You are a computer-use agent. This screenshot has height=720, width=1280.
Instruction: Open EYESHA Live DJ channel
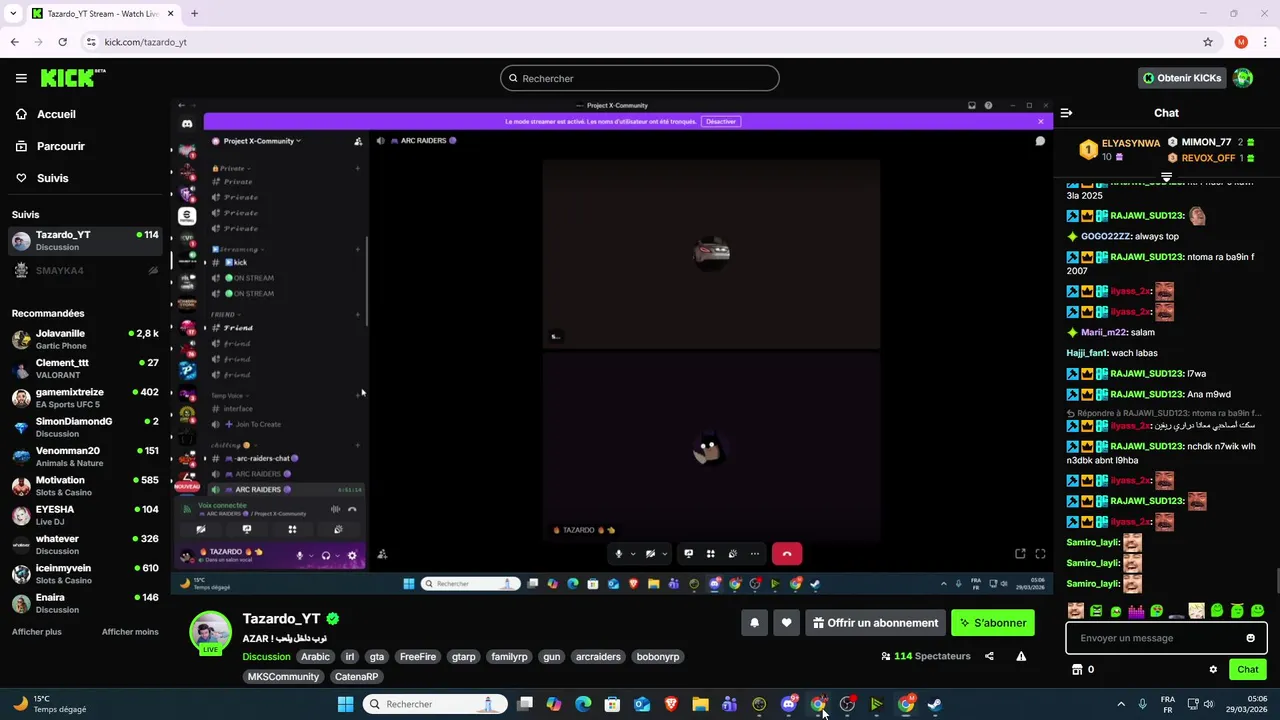(85, 515)
